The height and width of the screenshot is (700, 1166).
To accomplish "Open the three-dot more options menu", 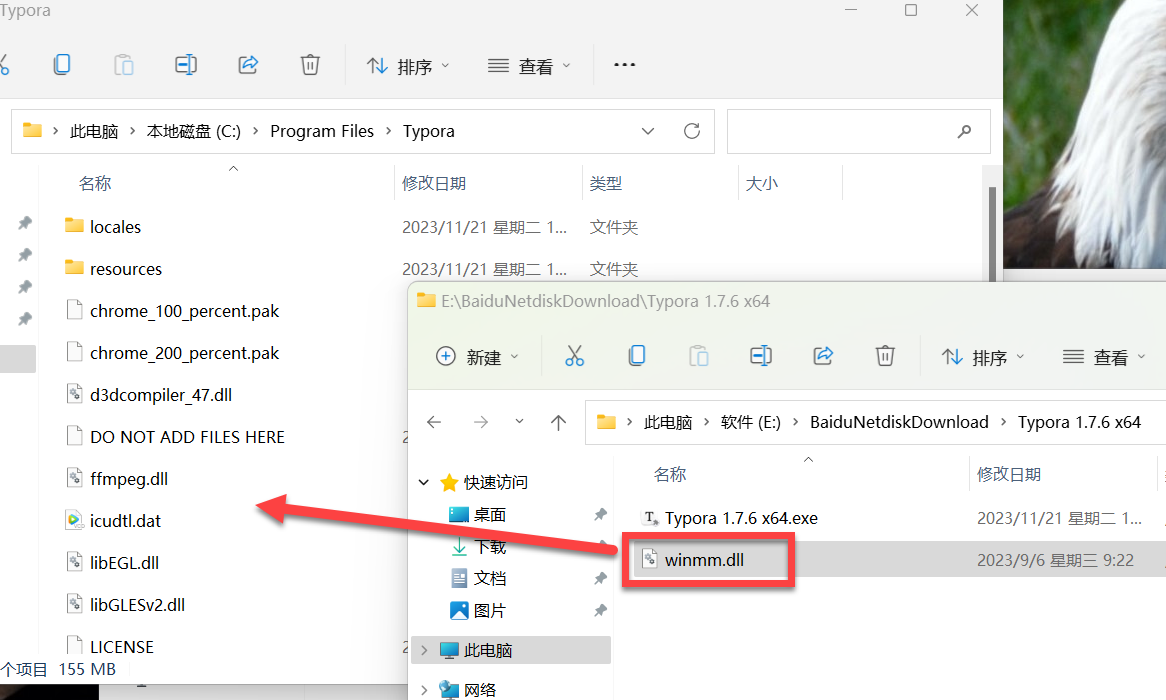I will pyautogui.click(x=625, y=65).
